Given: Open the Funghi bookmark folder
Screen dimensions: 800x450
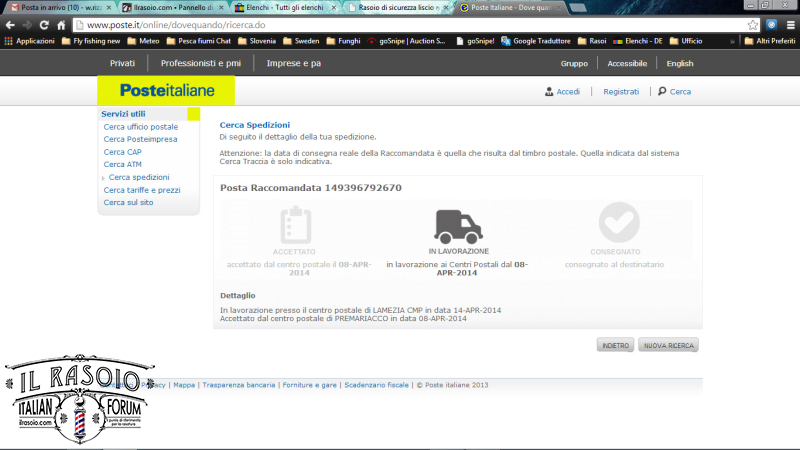Looking at the screenshot, I should click(343, 41).
